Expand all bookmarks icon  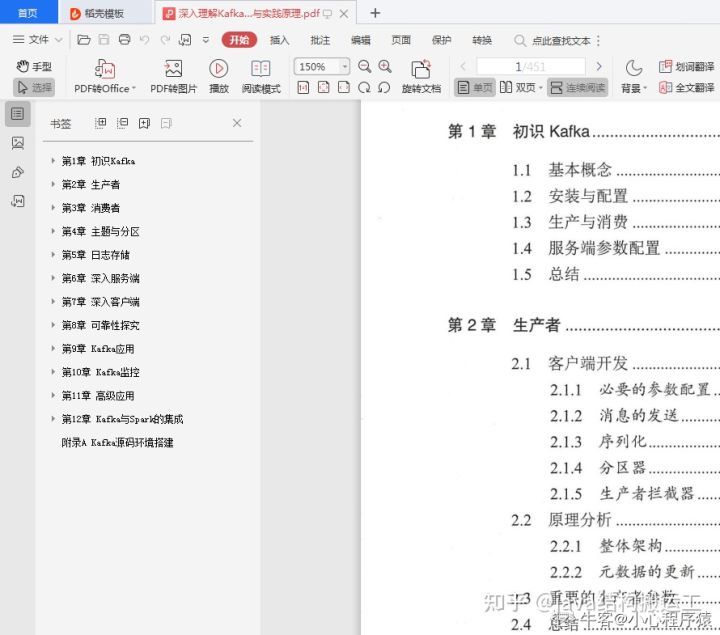pos(100,123)
